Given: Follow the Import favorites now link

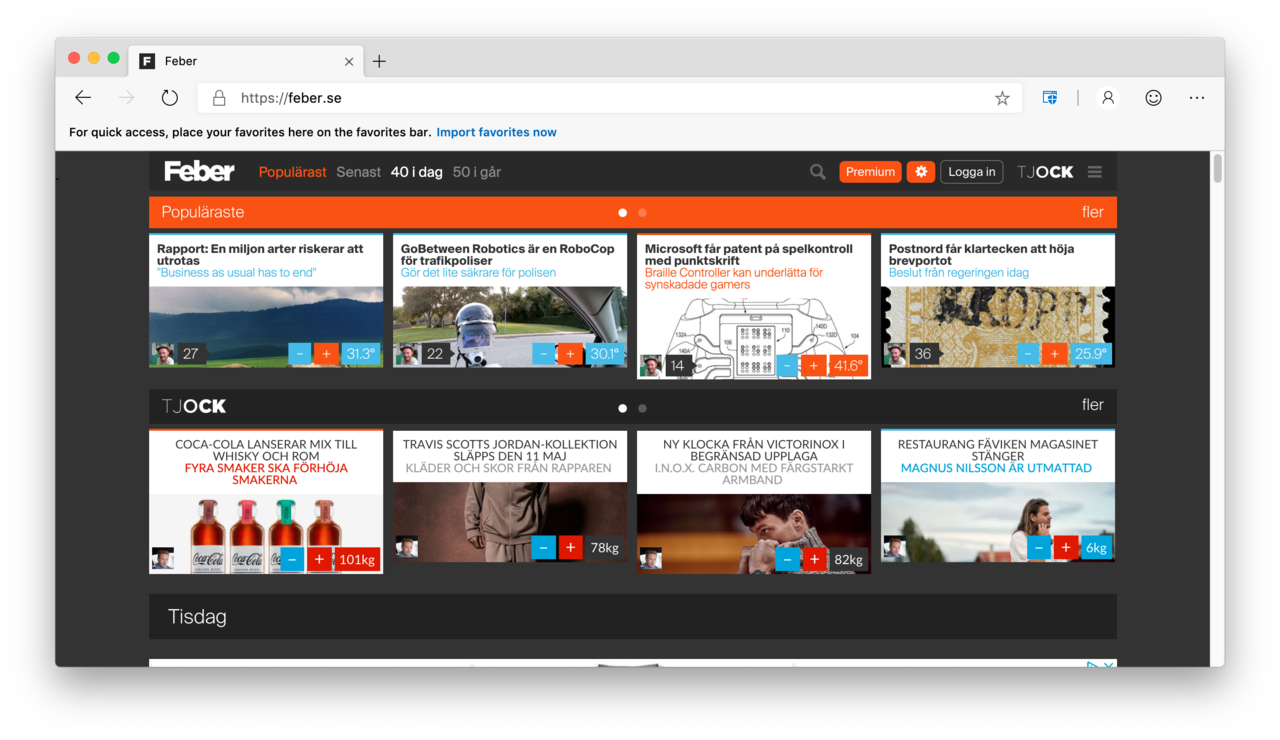Looking at the screenshot, I should pyautogui.click(x=496, y=131).
